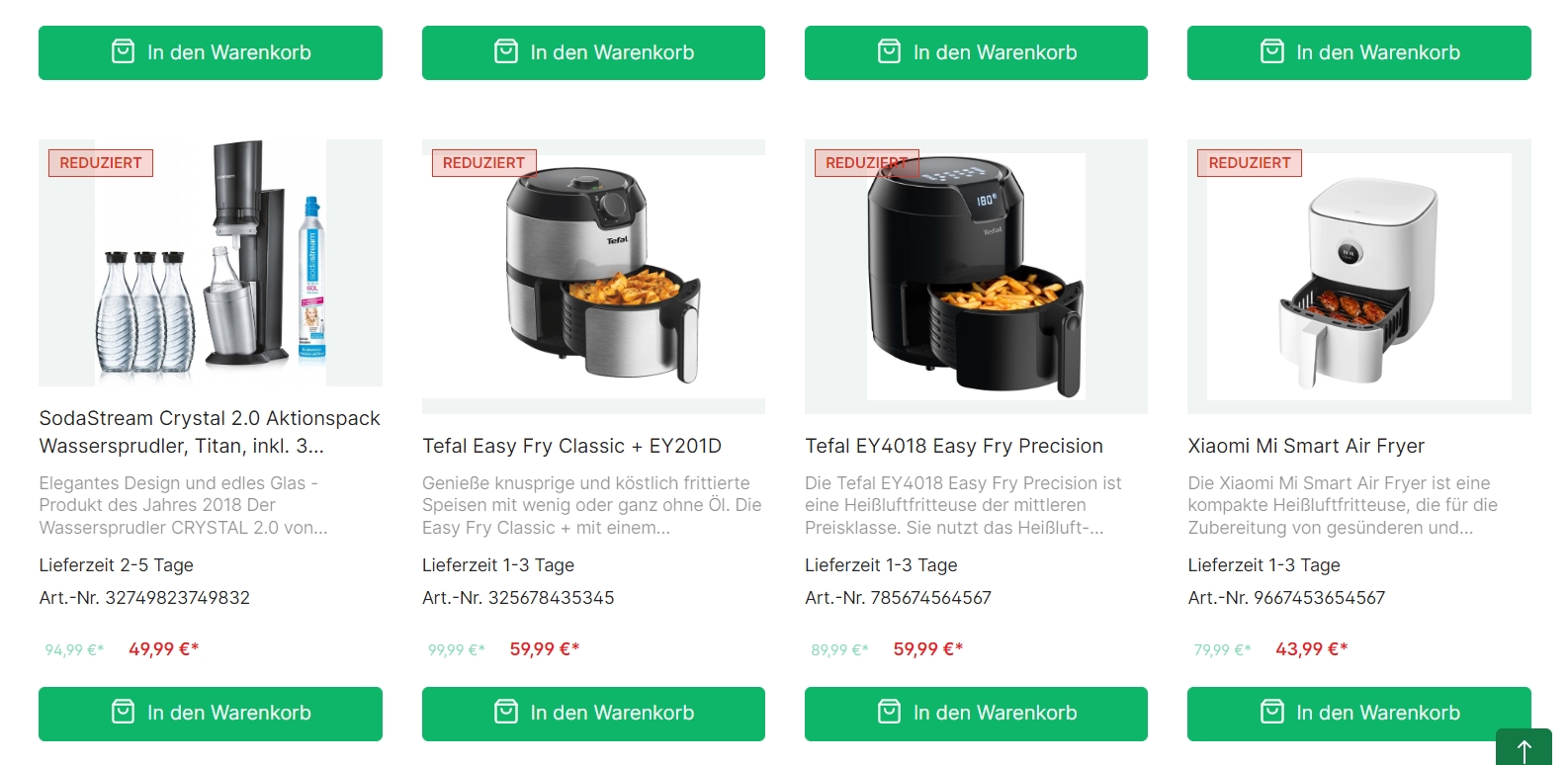Open SodaStream Crystal 2.0 Aktionspack title link
Screen dimensions: 1568x765
210,432
